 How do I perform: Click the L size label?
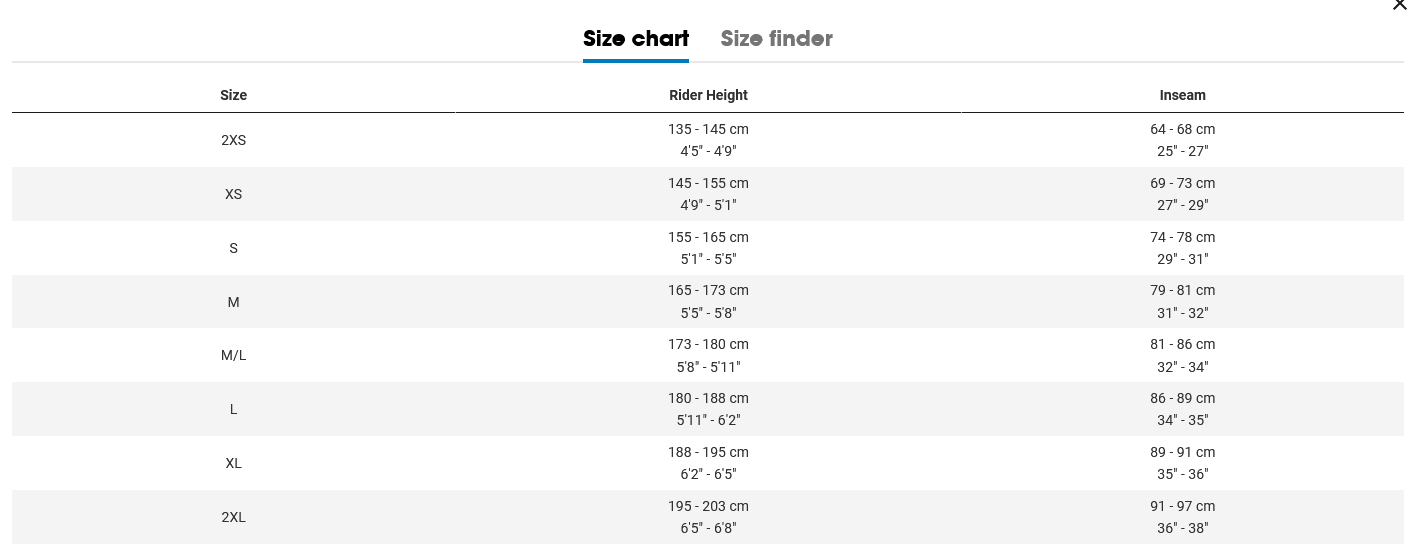tap(233, 409)
